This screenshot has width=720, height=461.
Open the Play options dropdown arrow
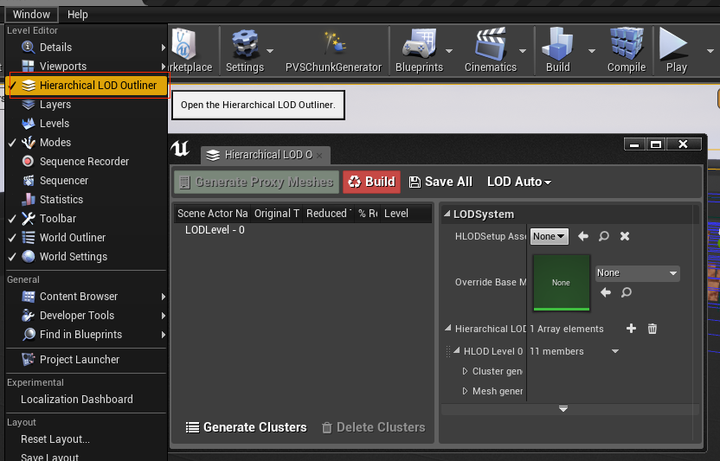(x=710, y=51)
